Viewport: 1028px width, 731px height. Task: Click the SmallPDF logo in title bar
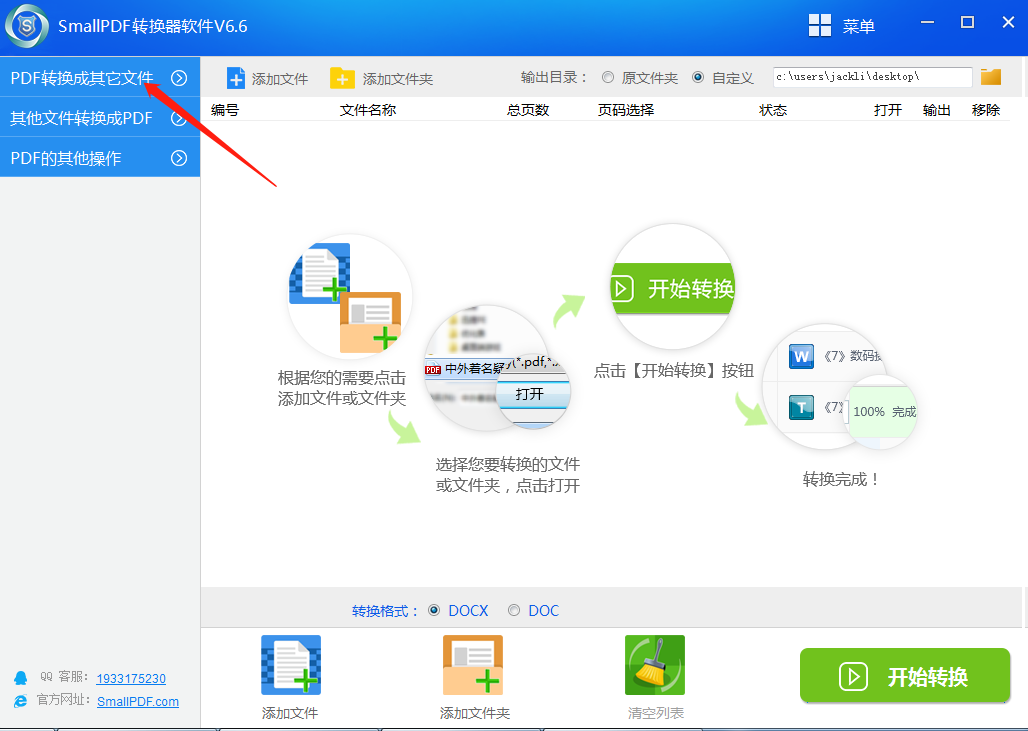coord(26,27)
